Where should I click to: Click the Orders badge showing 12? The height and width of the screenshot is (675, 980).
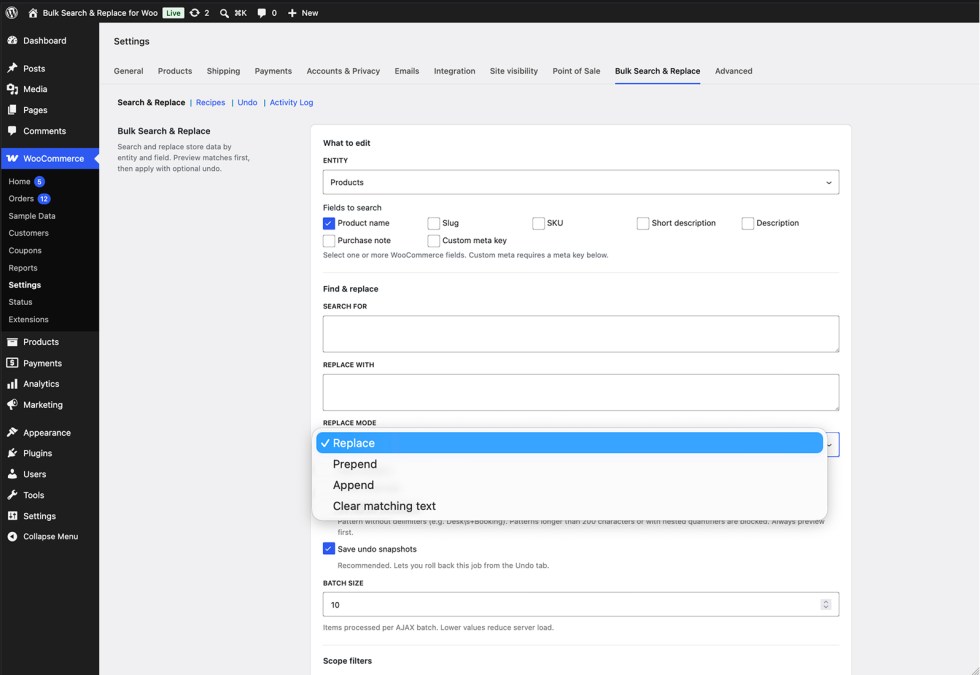point(44,199)
